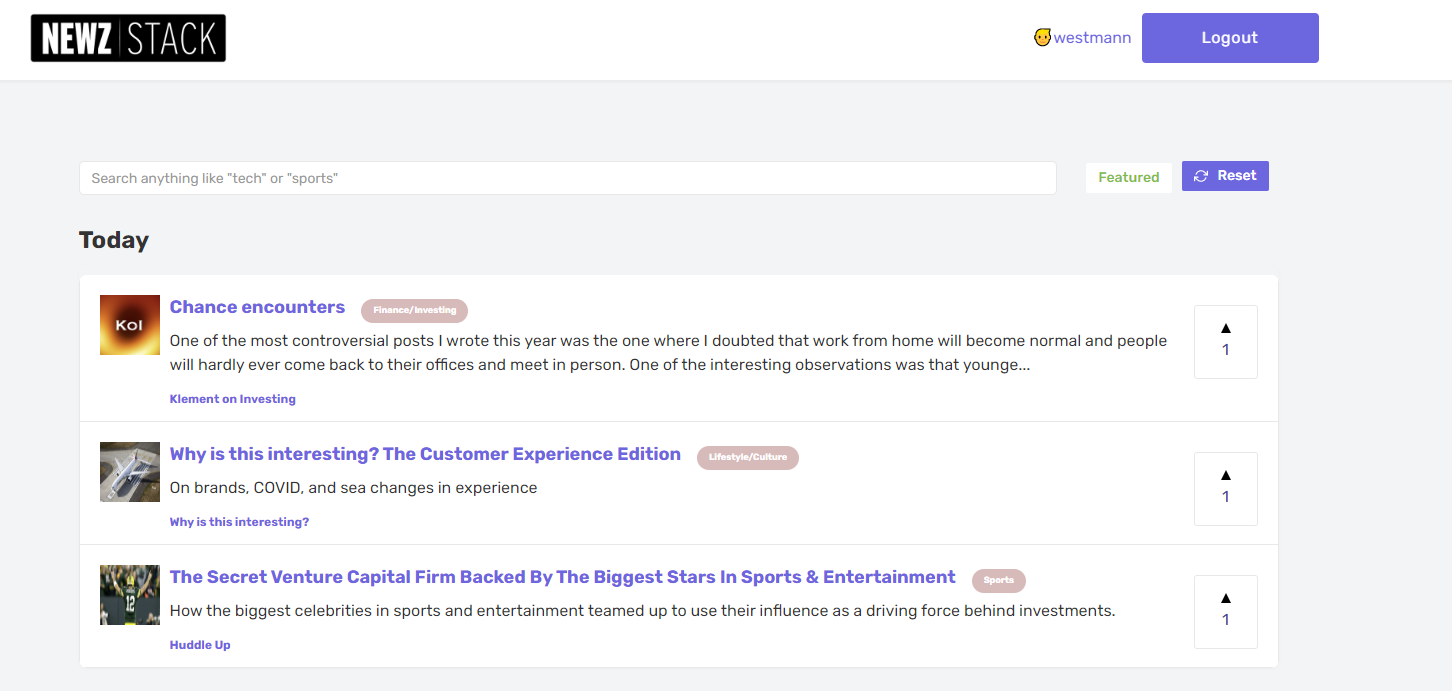Select the Lifestyle/Culture category tag
Viewport: 1452px width, 691px height.
747,457
